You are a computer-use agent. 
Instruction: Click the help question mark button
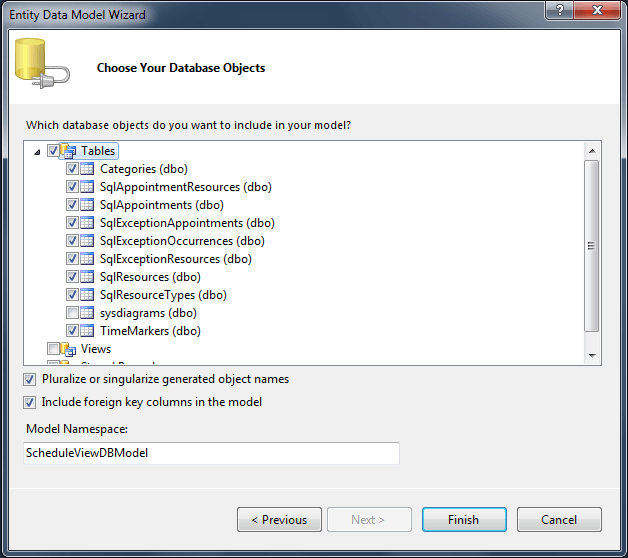click(x=560, y=10)
